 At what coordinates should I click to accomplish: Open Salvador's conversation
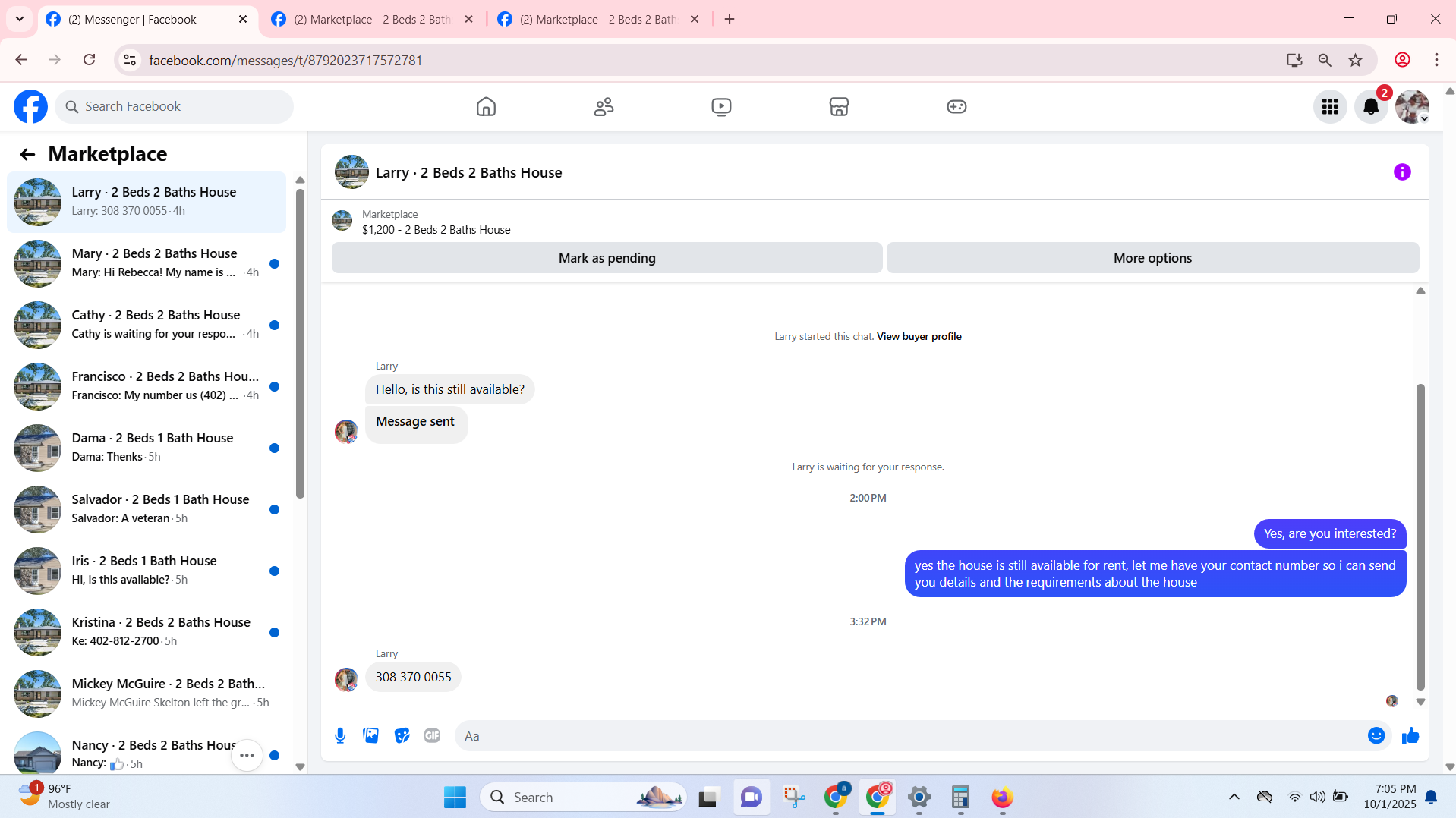147,509
